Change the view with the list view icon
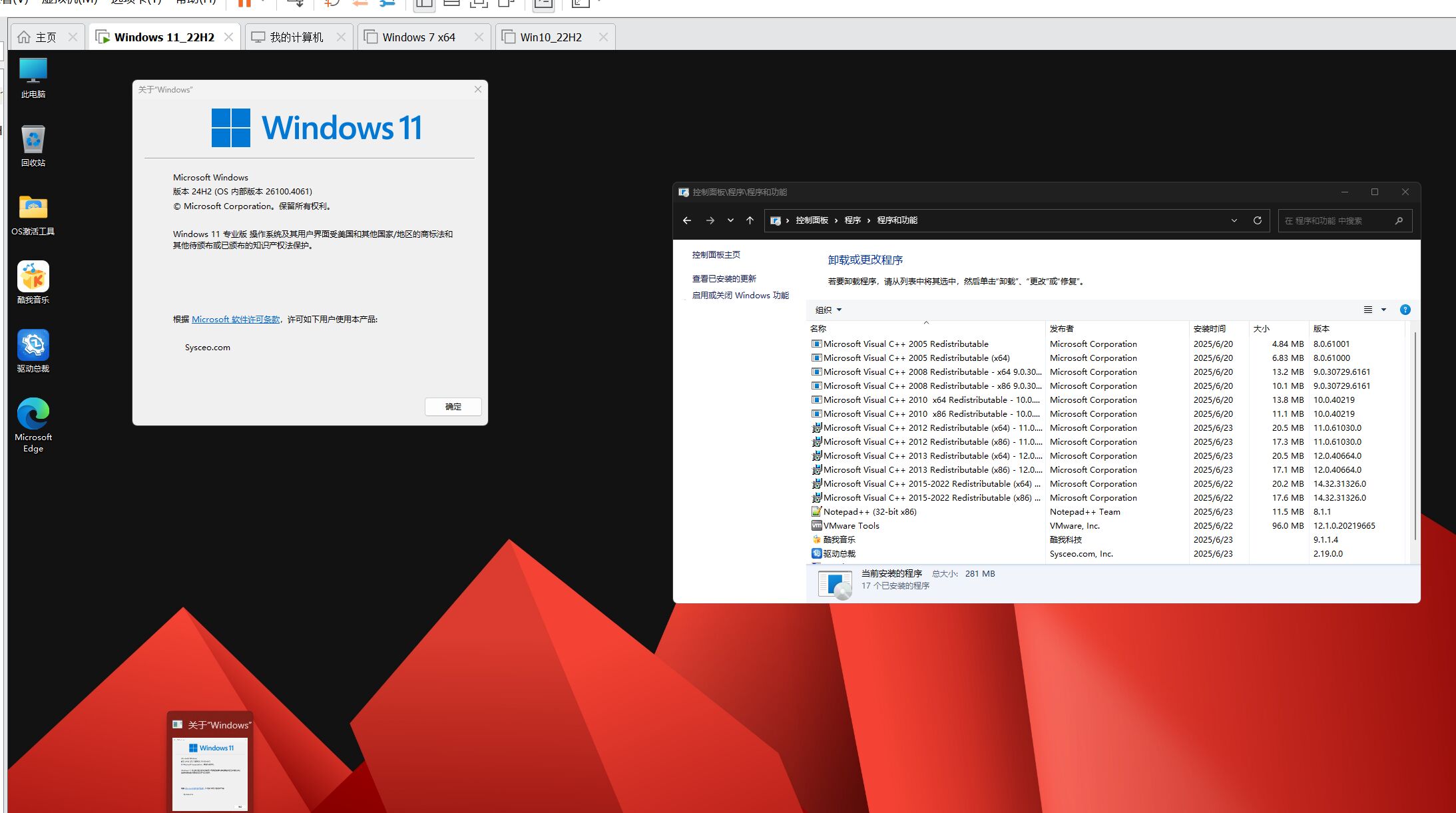The width and height of the screenshot is (1456, 813). tap(1368, 310)
